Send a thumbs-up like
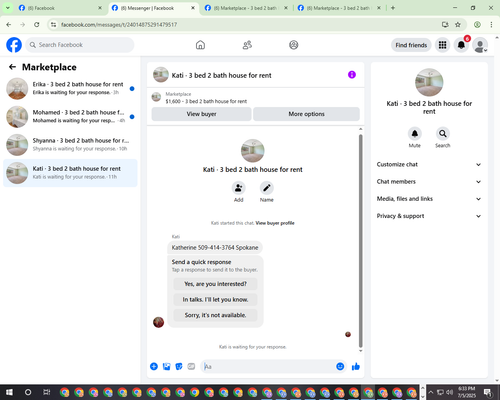This screenshot has height=400, width=500. pyautogui.click(x=356, y=367)
